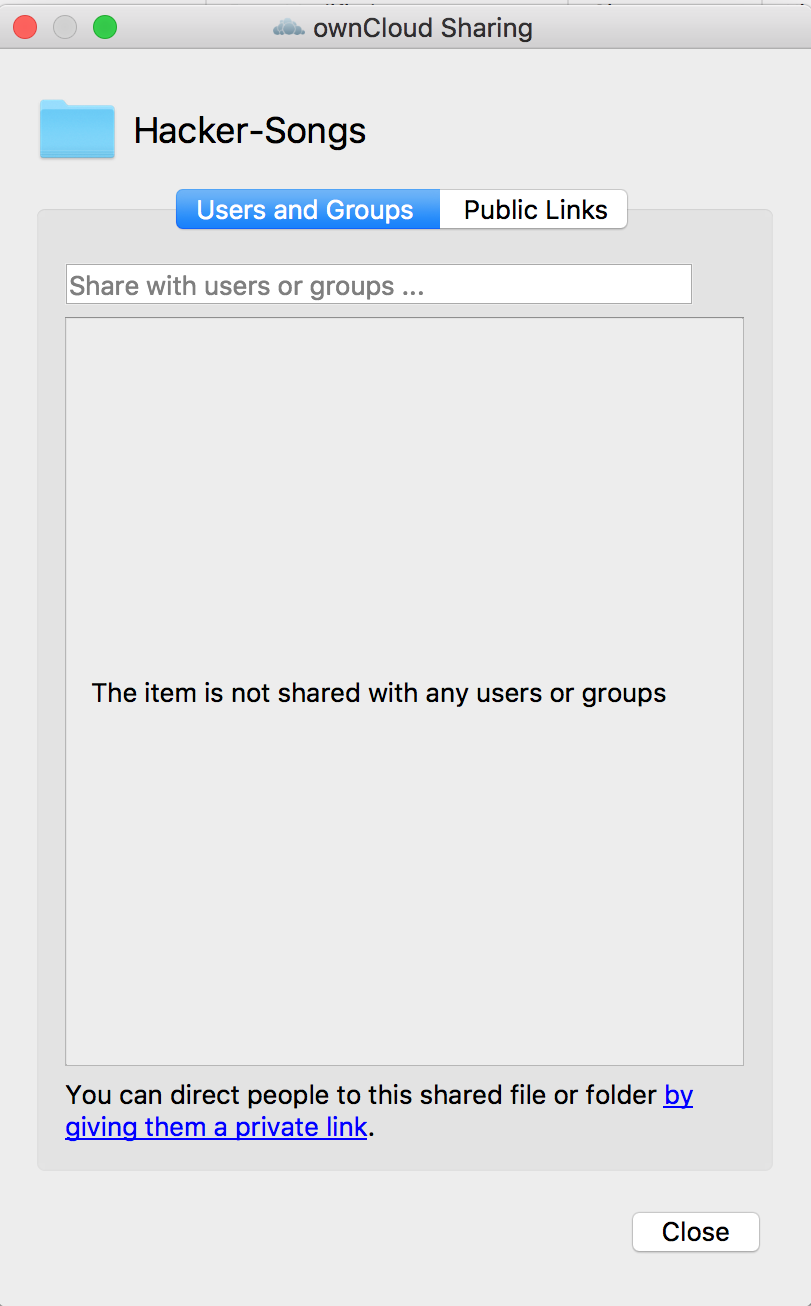Screen dimensions: 811x1306
Task: Switch to the Users and Groups tab
Action: coord(308,210)
